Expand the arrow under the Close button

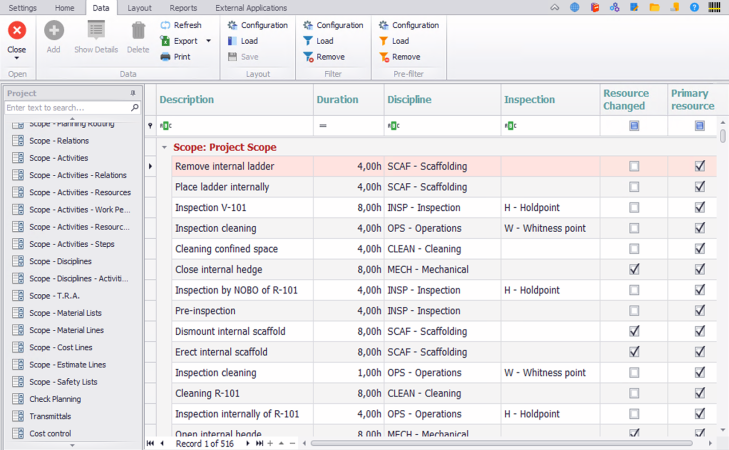[17, 59]
